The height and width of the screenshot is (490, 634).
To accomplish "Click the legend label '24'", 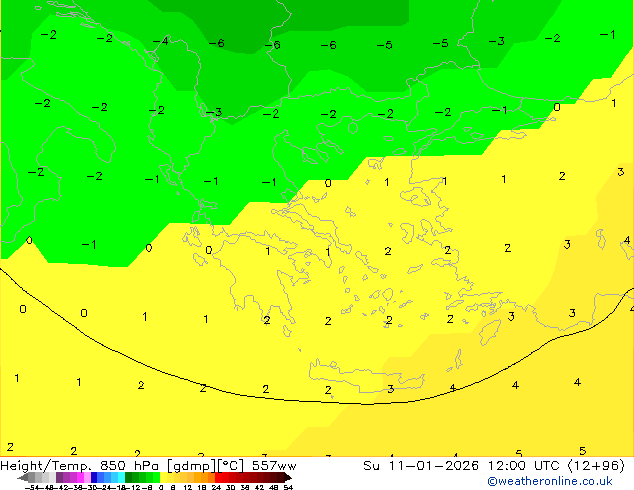I will coord(216,487).
